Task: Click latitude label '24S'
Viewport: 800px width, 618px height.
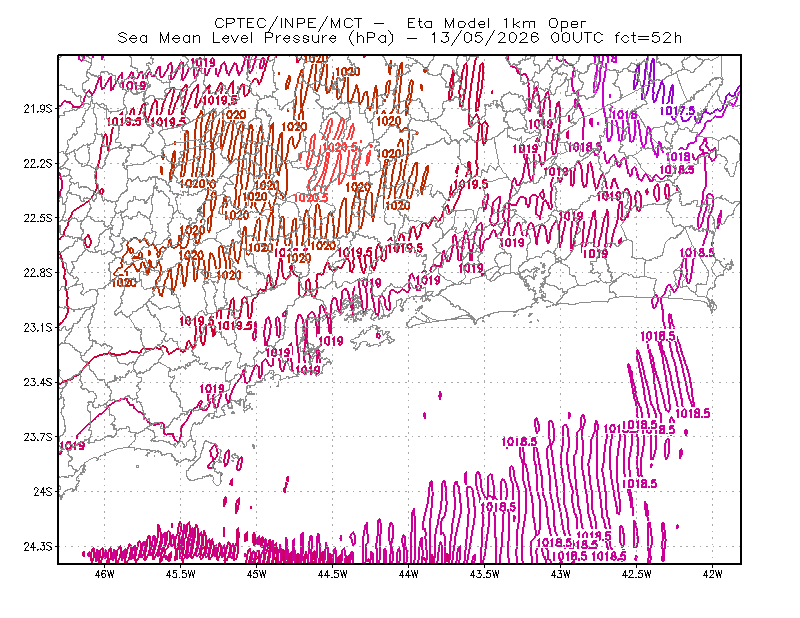Action: (43, 491)
